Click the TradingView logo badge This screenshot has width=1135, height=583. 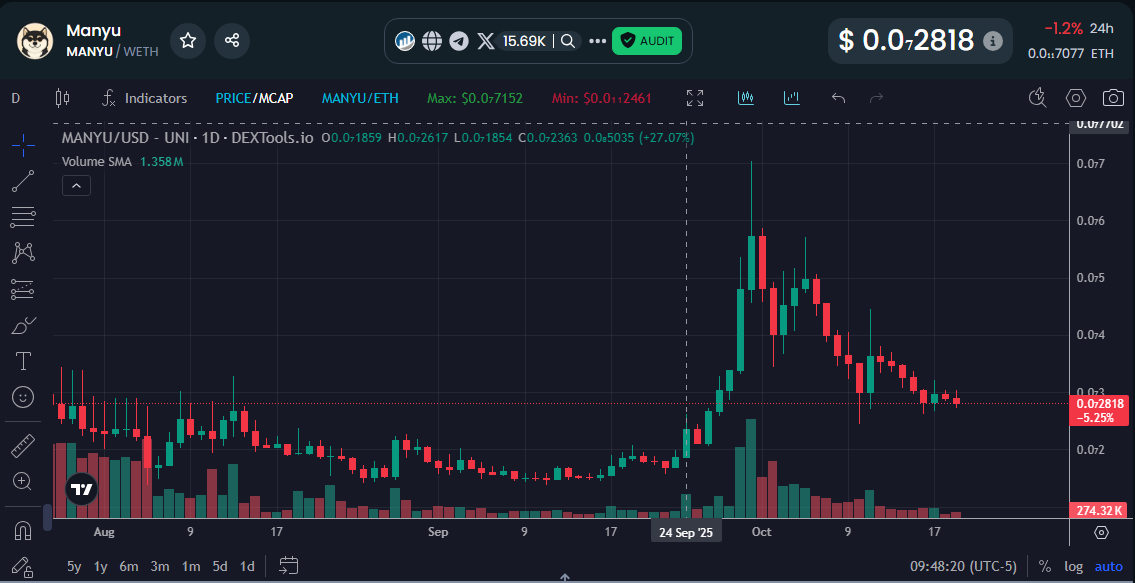pyautogui.click(x=81, y=490)
